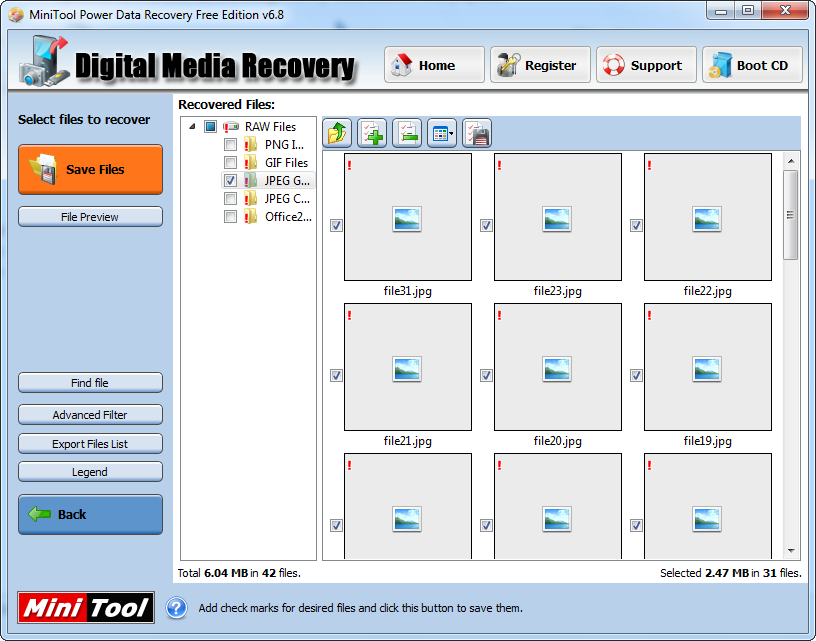Click the Find file button
Image resolution: width=816 pixels, height=641 pixels.
(91, 382)
